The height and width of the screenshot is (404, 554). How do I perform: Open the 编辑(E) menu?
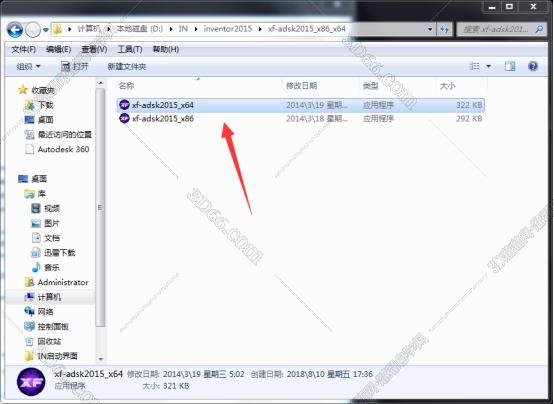(x=58, y=49)
